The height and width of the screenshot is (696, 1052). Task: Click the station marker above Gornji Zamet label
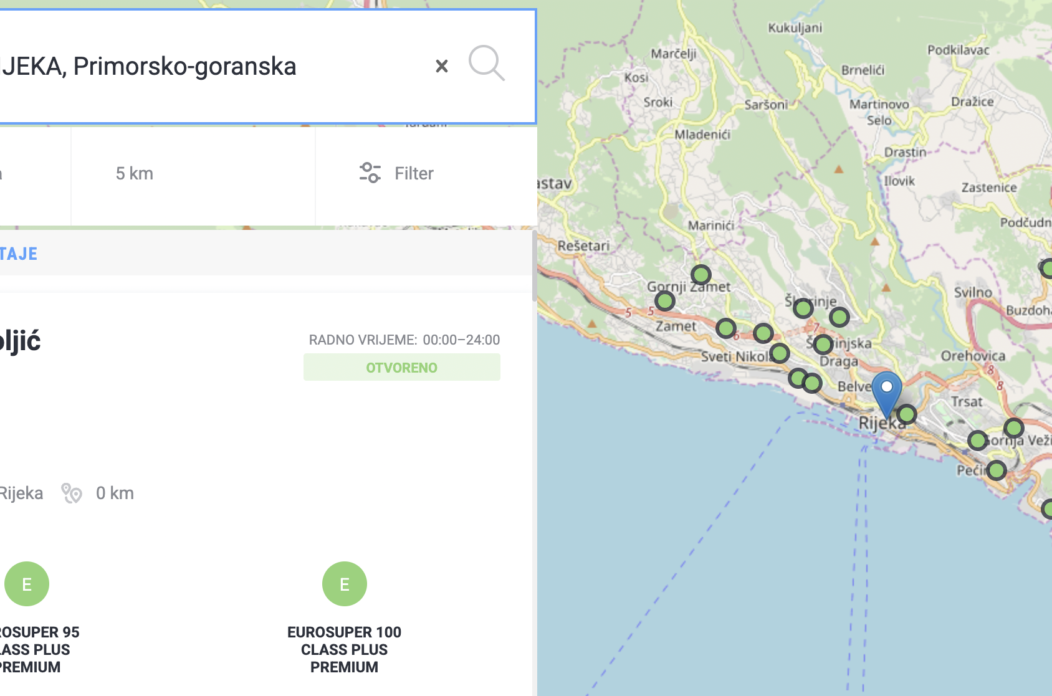tap(701, 274)
